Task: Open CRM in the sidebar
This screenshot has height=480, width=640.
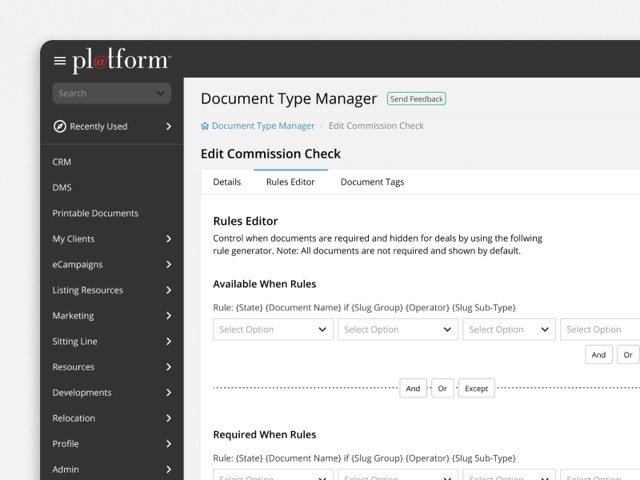Action: tap(62, 162)
